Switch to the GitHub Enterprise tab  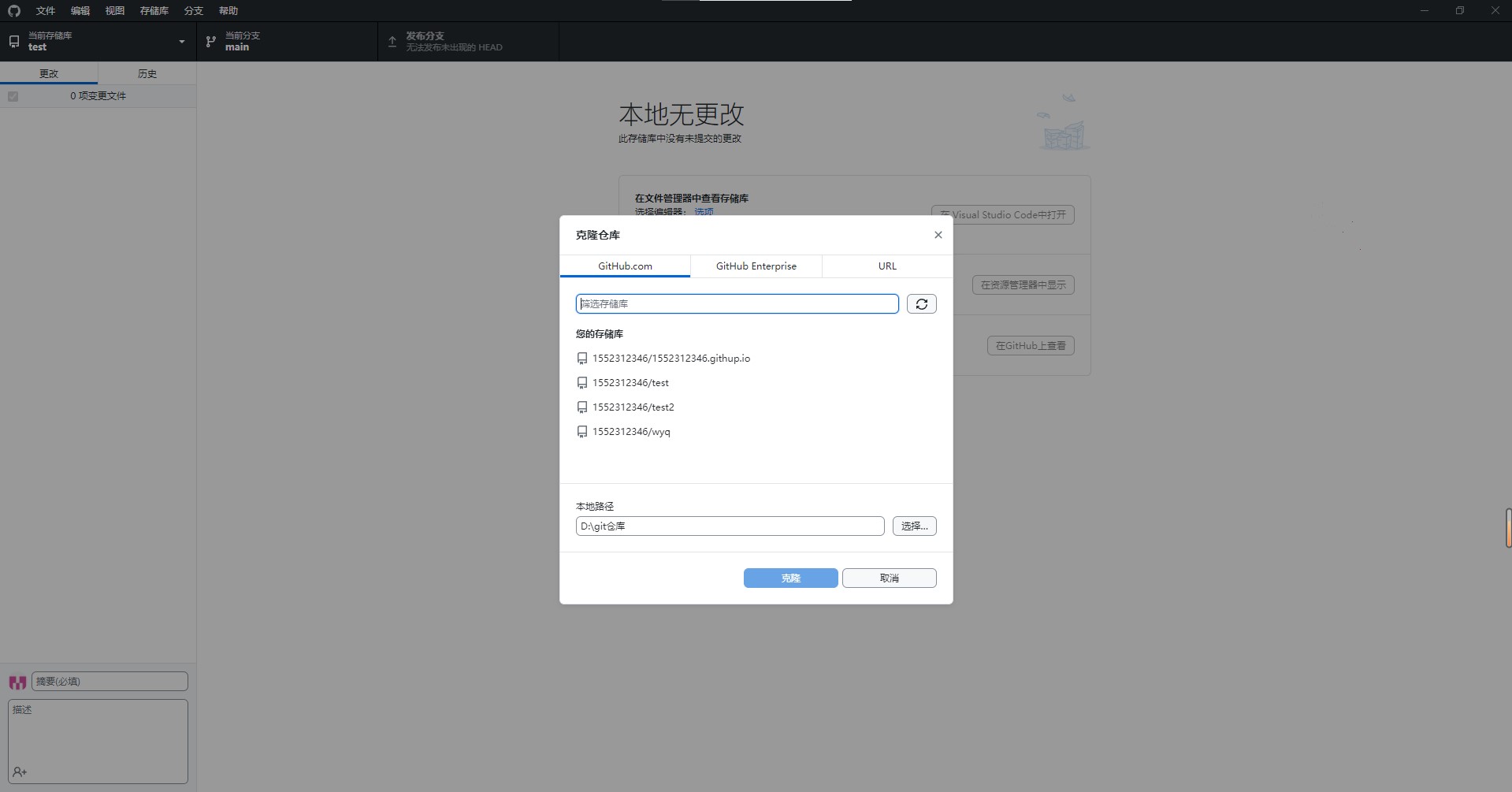(x=756, y=266)
